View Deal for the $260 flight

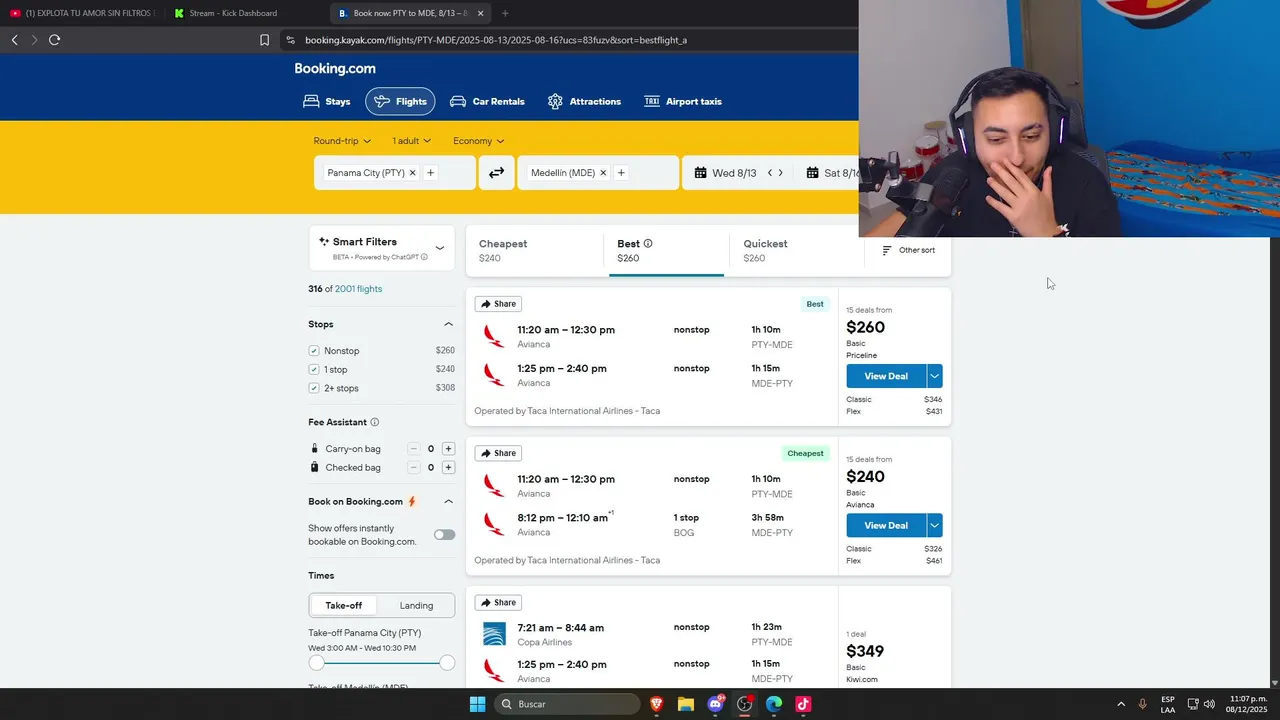[x=886, y=376]
